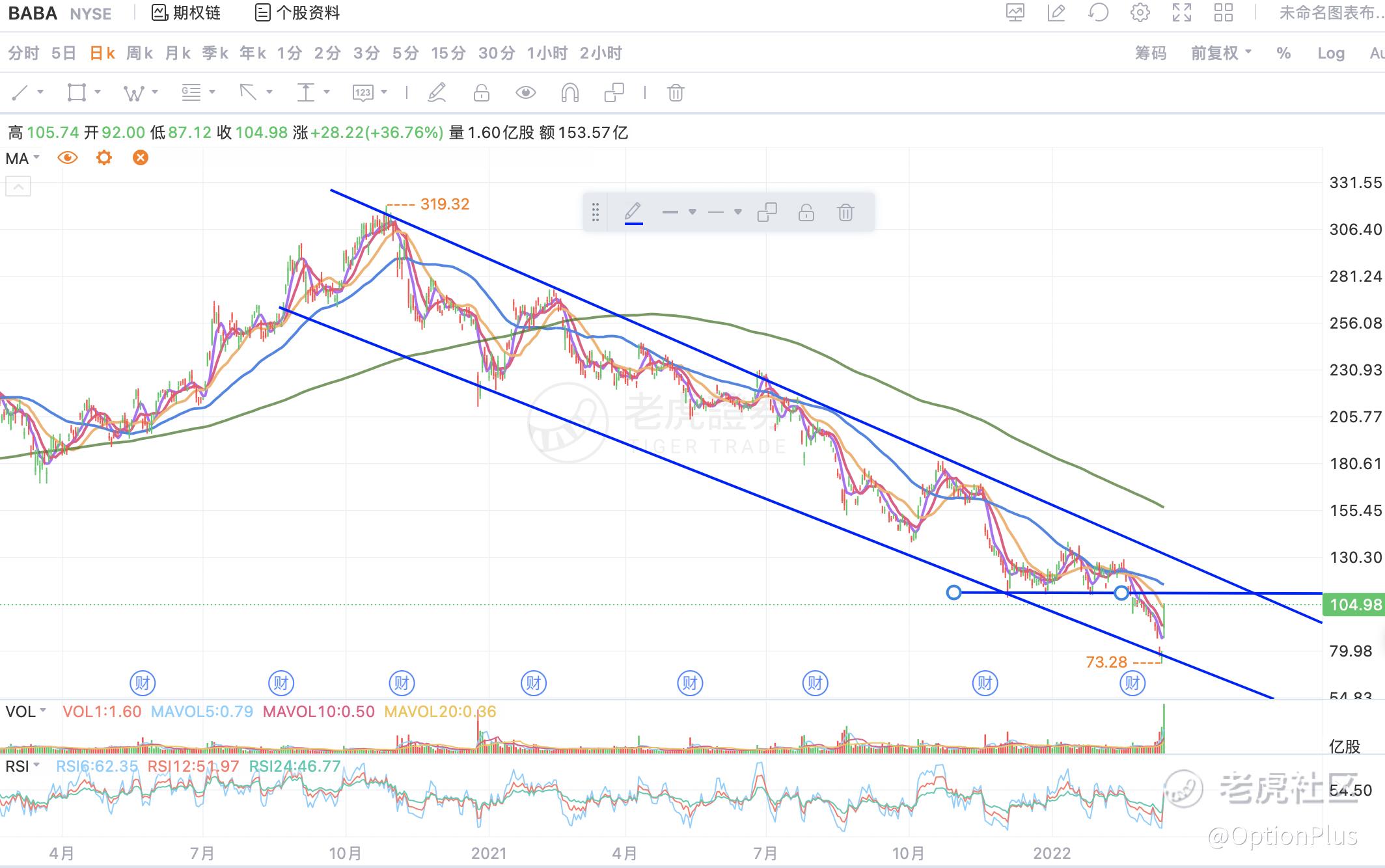Expand line tool options arrow
1385x868 pixels.
pyautogui.click(x=40, y=92)
